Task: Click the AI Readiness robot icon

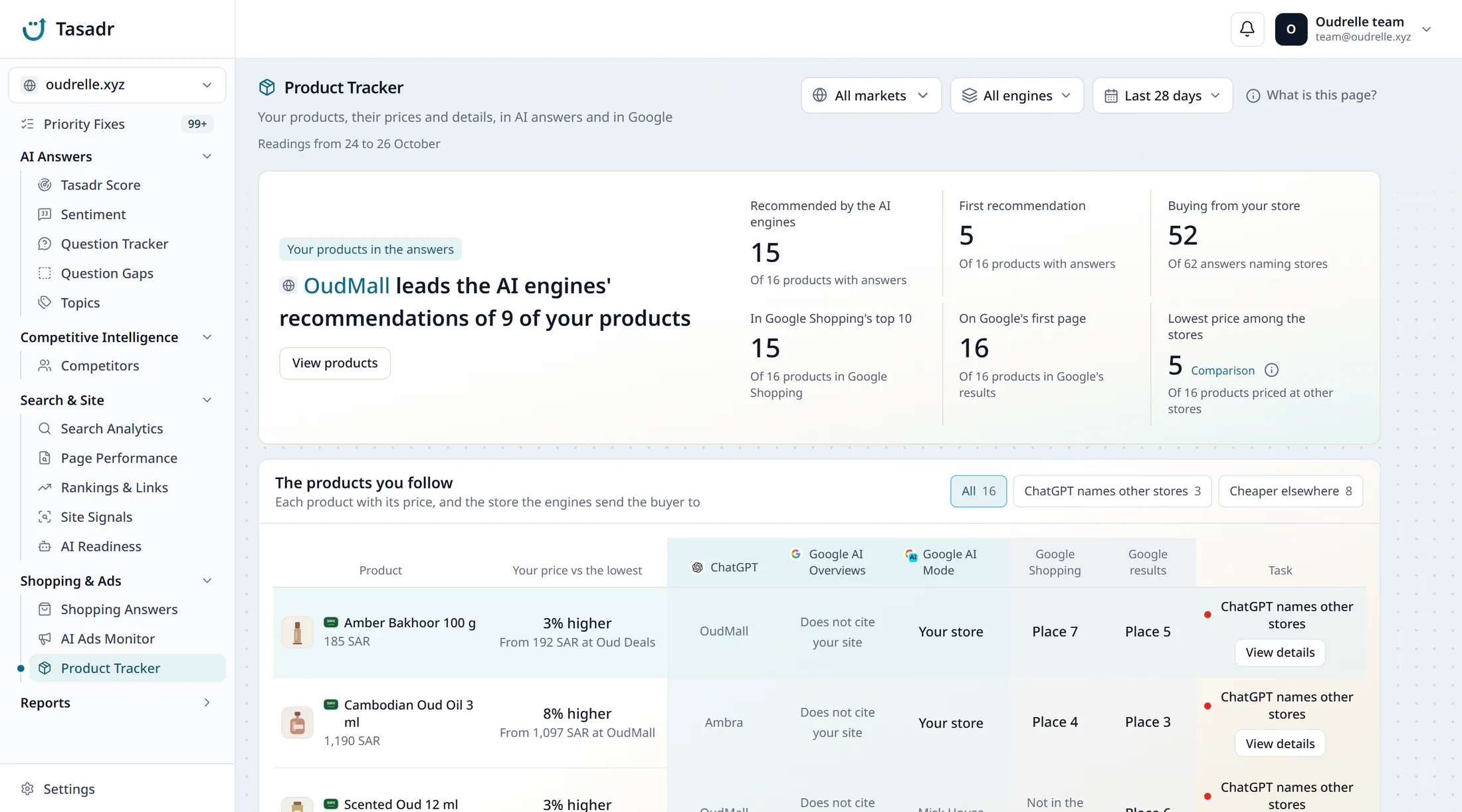Action: click(45, 546)
